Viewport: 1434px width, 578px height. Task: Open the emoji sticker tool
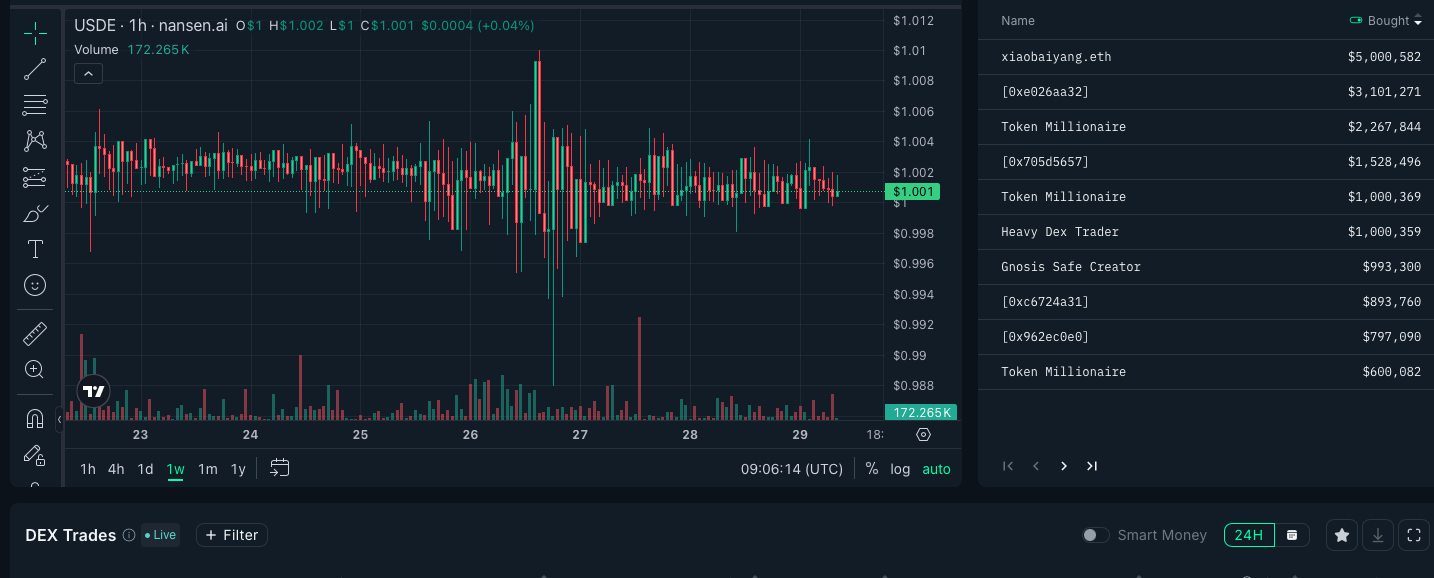(35, 285)
